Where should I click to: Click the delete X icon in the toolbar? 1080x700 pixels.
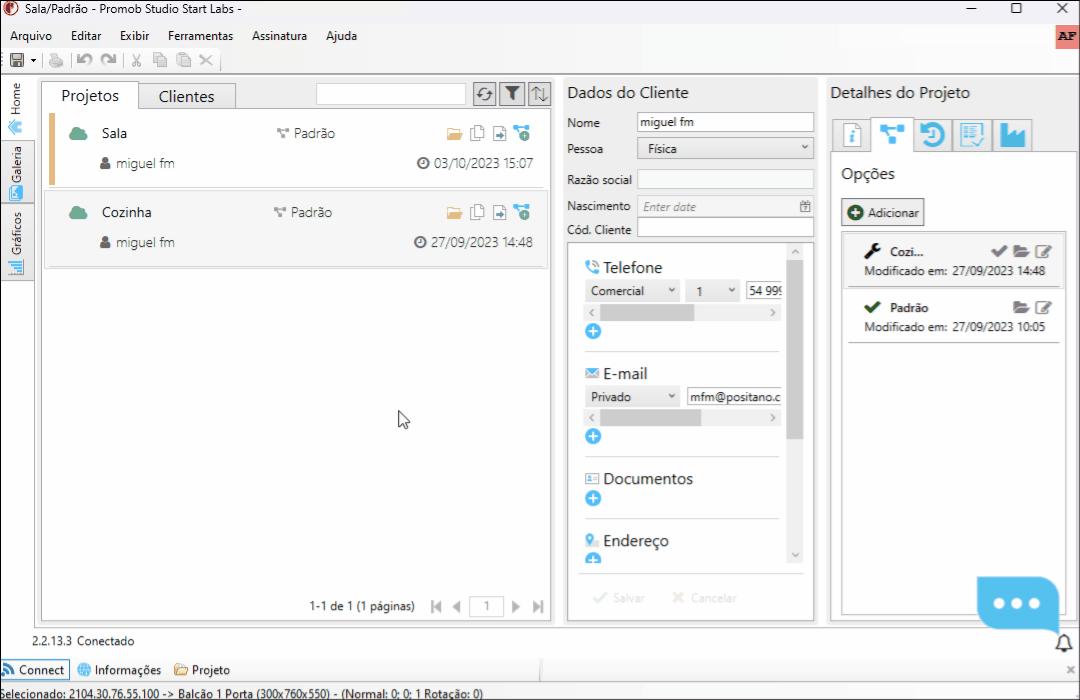(206, 60)
